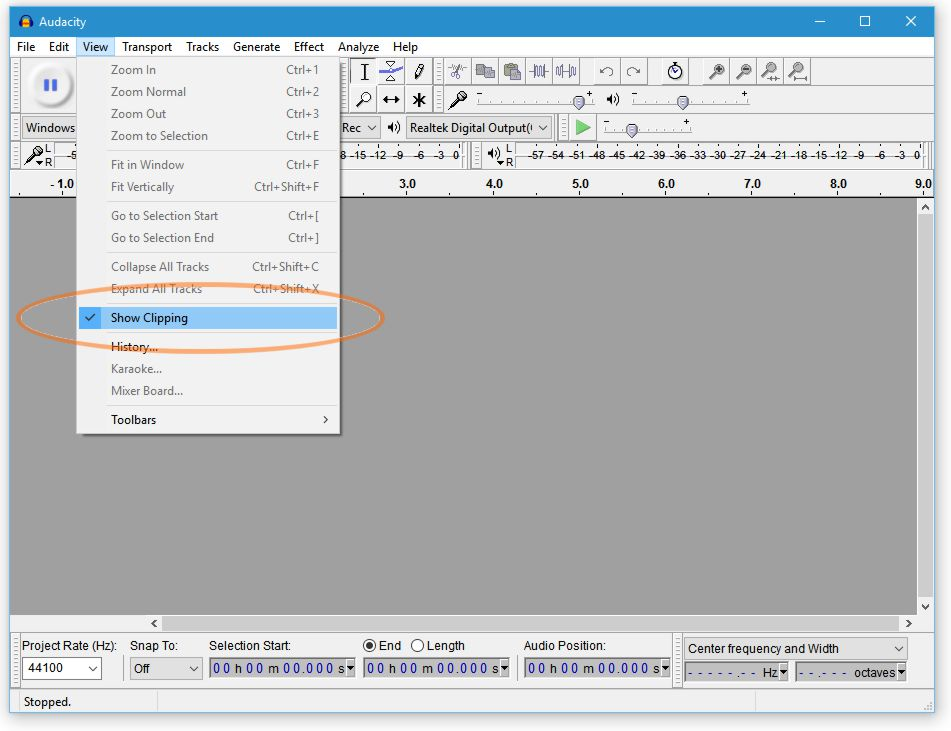
Task: Click the Zoom Out magnifier toolbar icon
Action: click(744, 72)
